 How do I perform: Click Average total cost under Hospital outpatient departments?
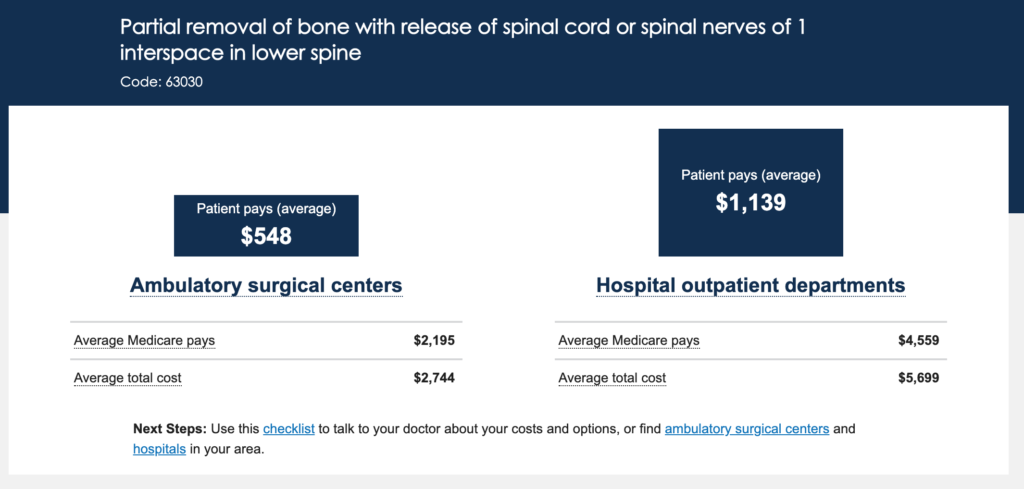612,377
